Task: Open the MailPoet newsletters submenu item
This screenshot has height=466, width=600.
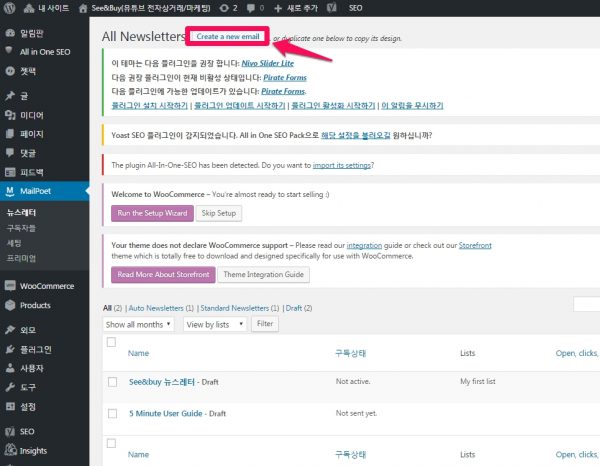Action: [21, 213]
